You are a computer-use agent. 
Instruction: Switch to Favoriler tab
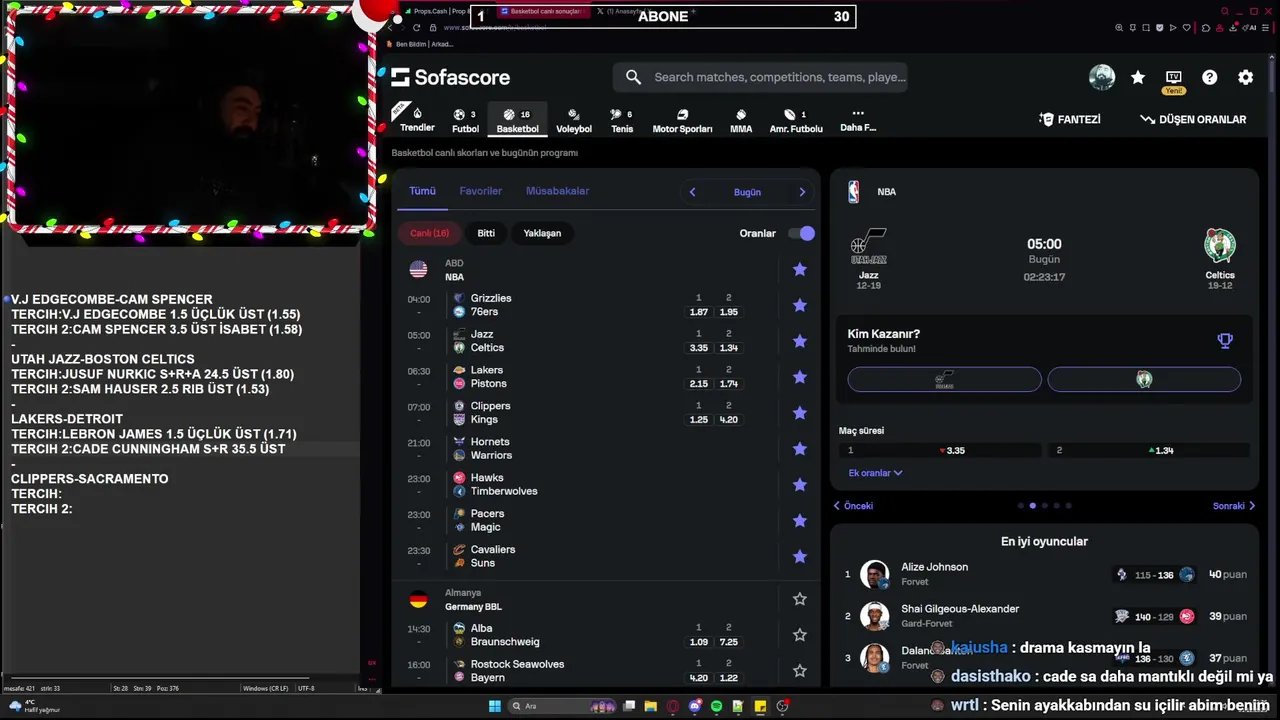[481, 191]
